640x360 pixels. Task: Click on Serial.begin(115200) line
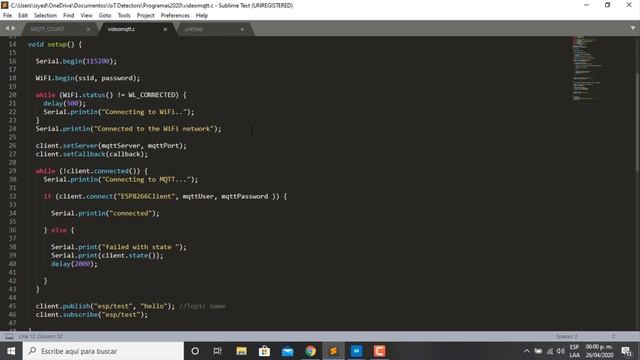click(x=76, y=61)
